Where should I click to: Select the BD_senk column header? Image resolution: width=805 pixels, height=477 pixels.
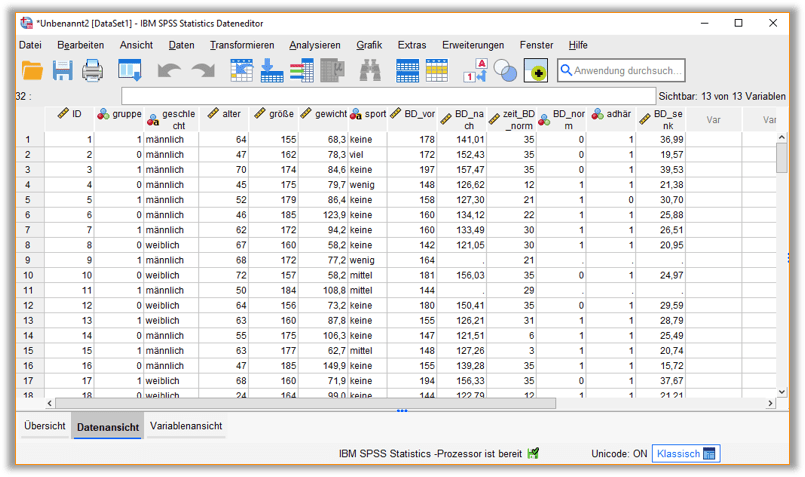(x=661, y=120)
